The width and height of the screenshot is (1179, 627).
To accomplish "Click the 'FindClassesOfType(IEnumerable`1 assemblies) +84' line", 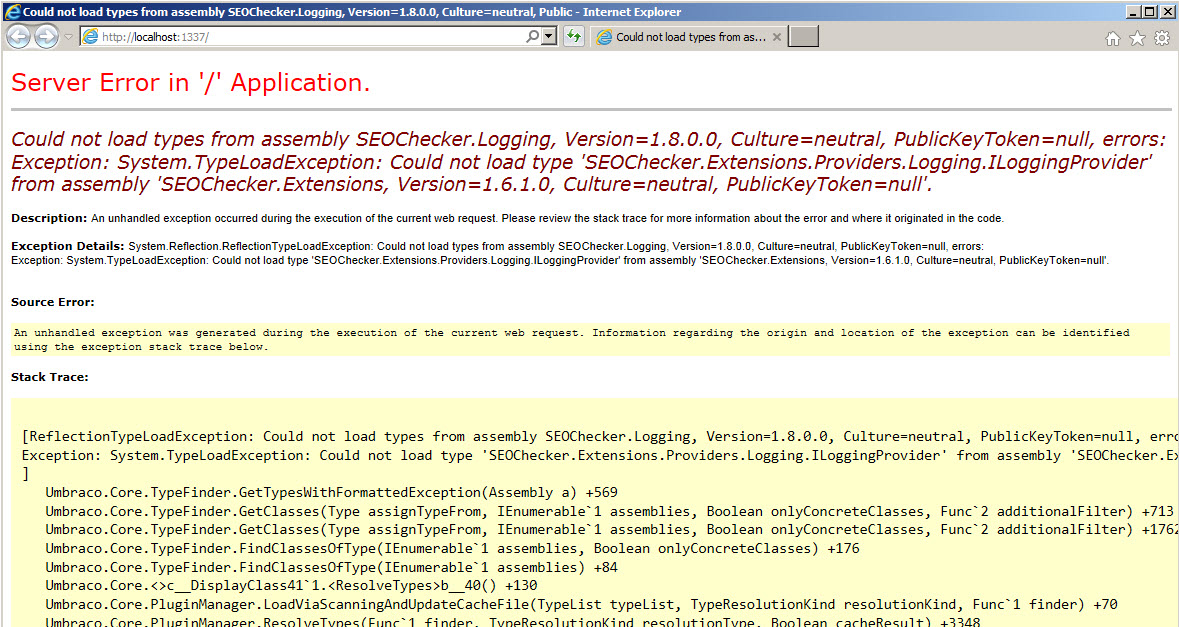I will point(332,568).
